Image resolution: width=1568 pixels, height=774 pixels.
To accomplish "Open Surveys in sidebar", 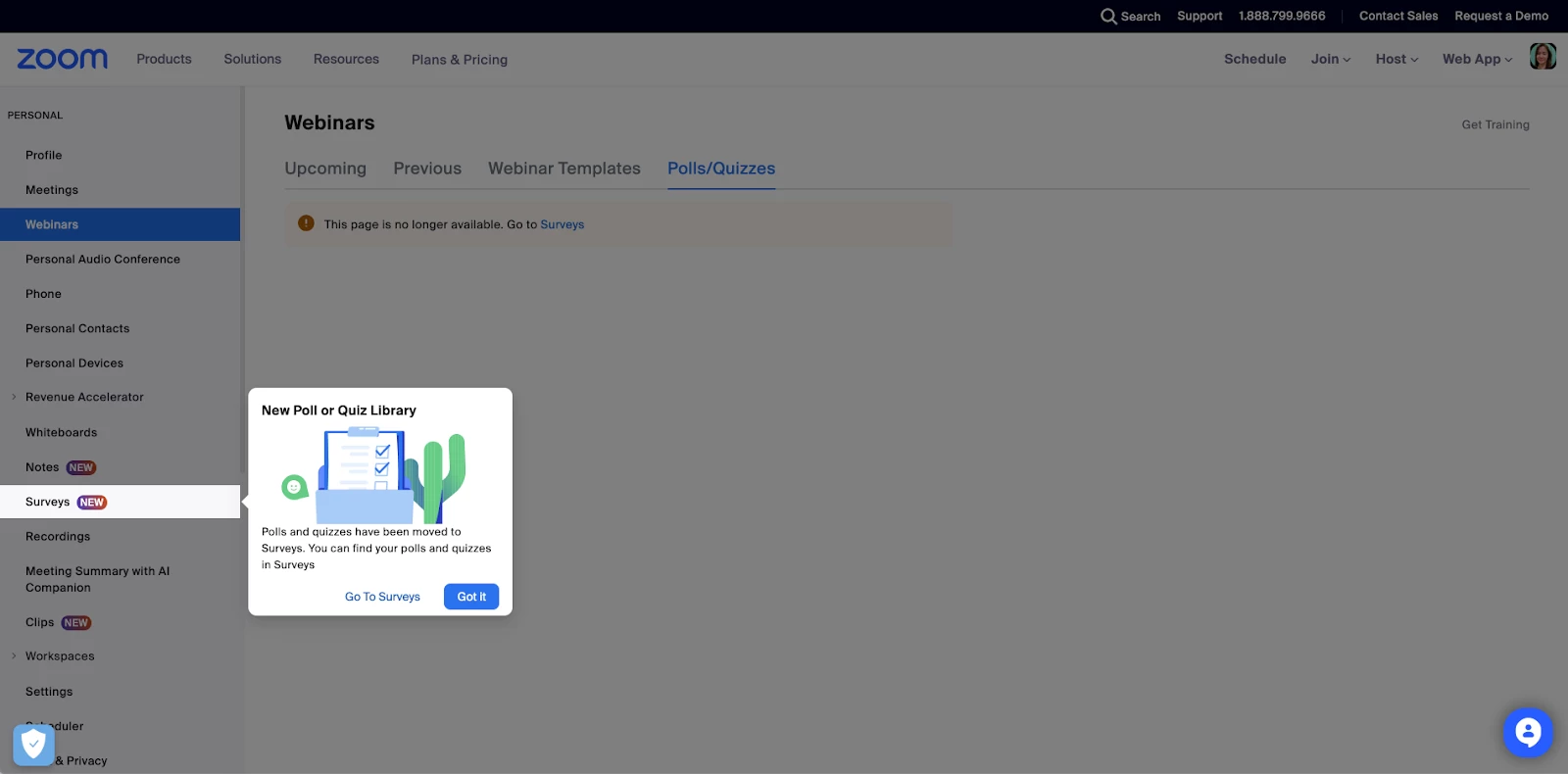I will click(120, 502).
